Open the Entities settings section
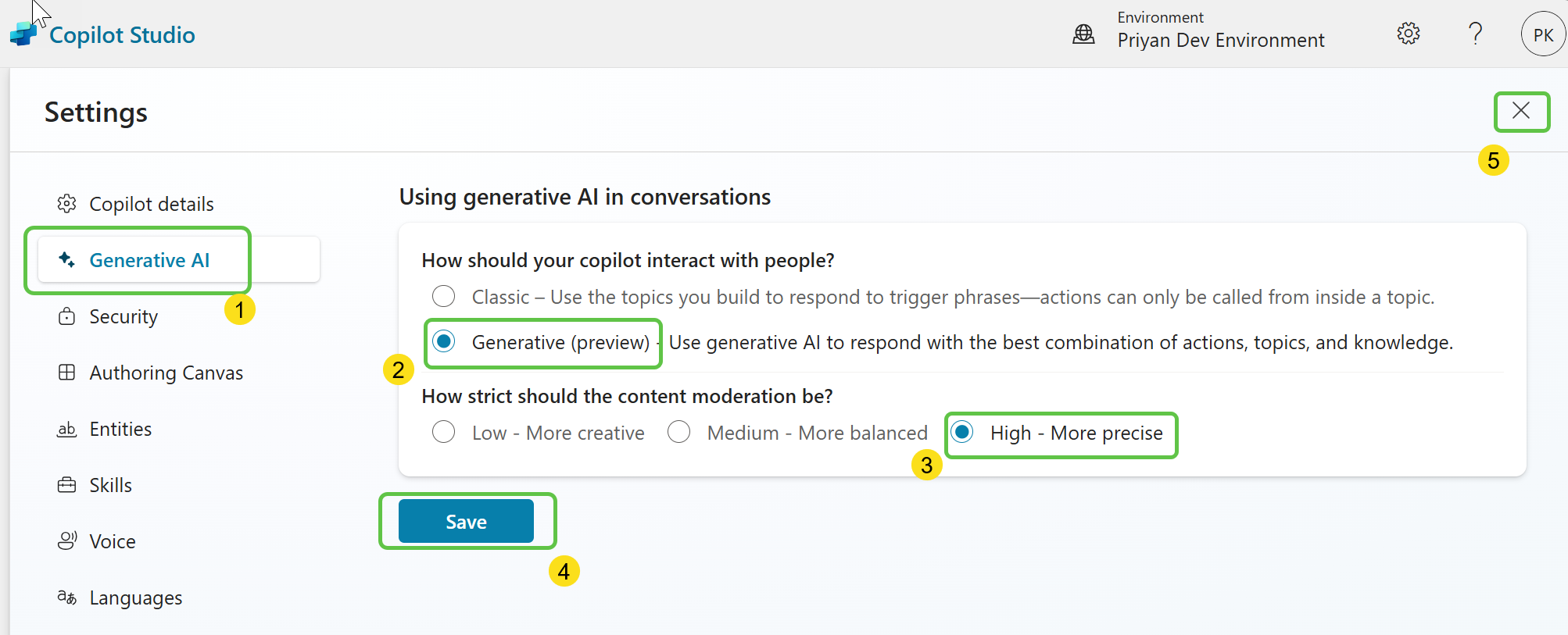 pos(120,429)
